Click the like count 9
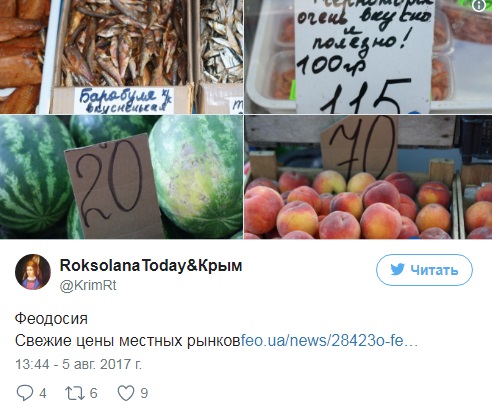This screenshot has width=492, height=408. pos(144,393)
